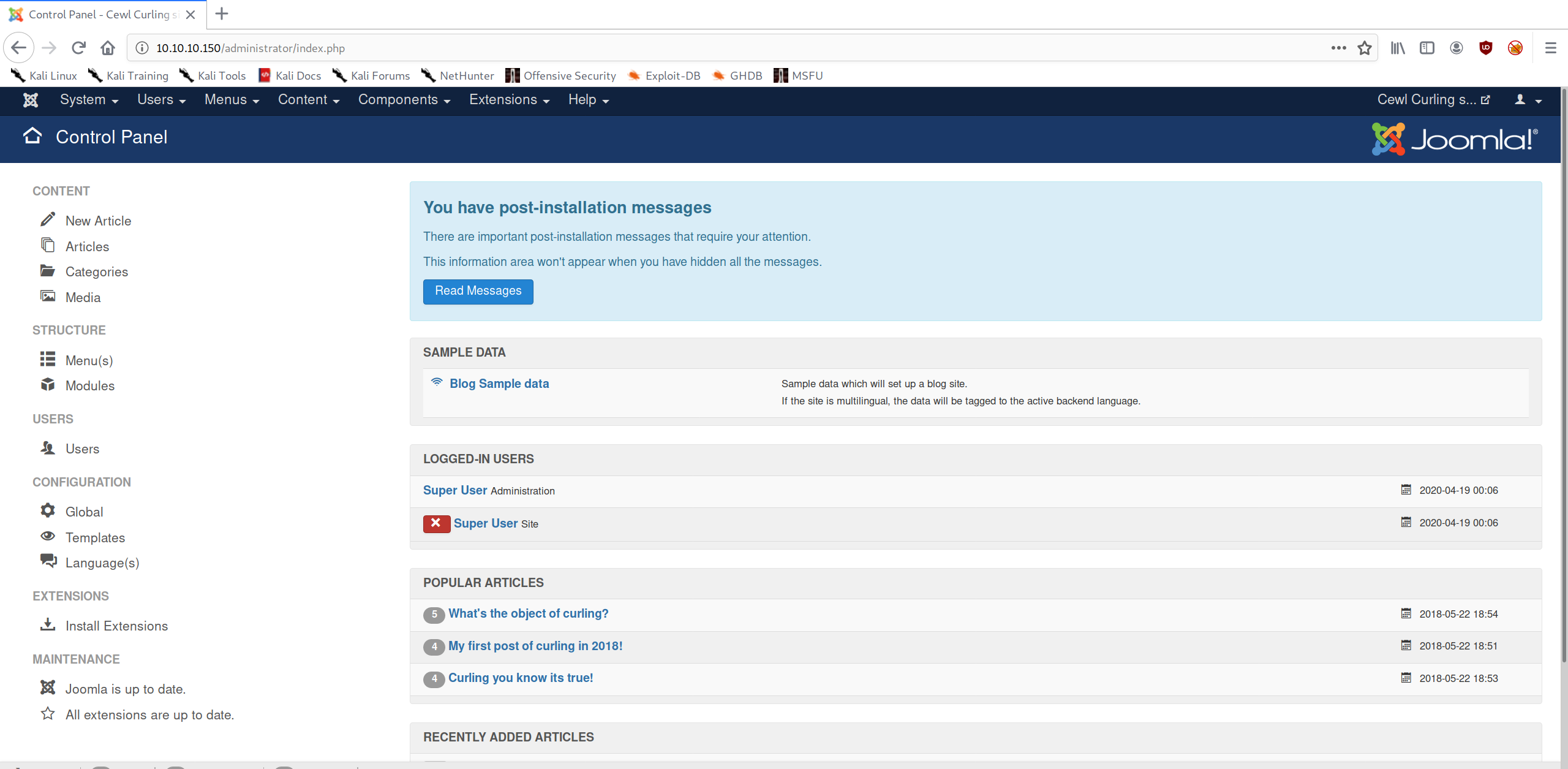Expand the Menus dropdown menu
This screenshot has height=769, width=1568.
click(x=232, y=100)
